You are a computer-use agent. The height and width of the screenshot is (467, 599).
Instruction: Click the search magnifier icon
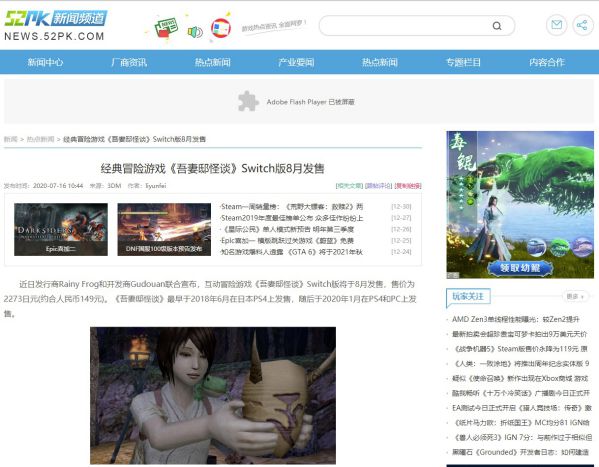coord(497,26)
